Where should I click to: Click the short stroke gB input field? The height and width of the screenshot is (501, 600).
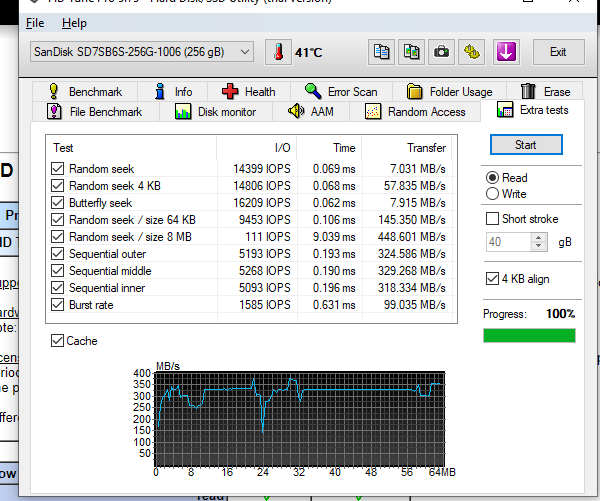pos(509,242)
